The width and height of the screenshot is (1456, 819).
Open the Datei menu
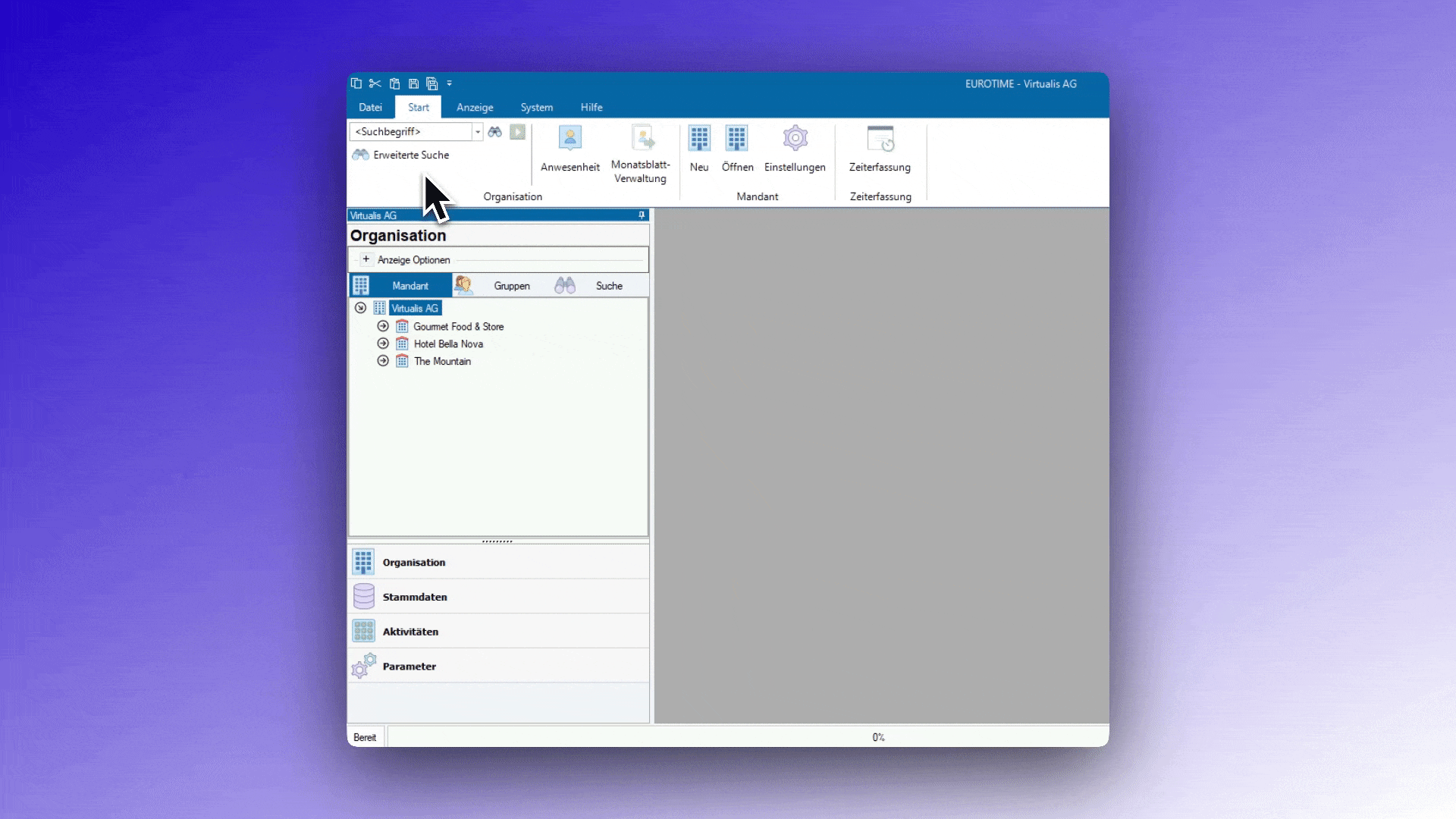click(x=370, y=108)
